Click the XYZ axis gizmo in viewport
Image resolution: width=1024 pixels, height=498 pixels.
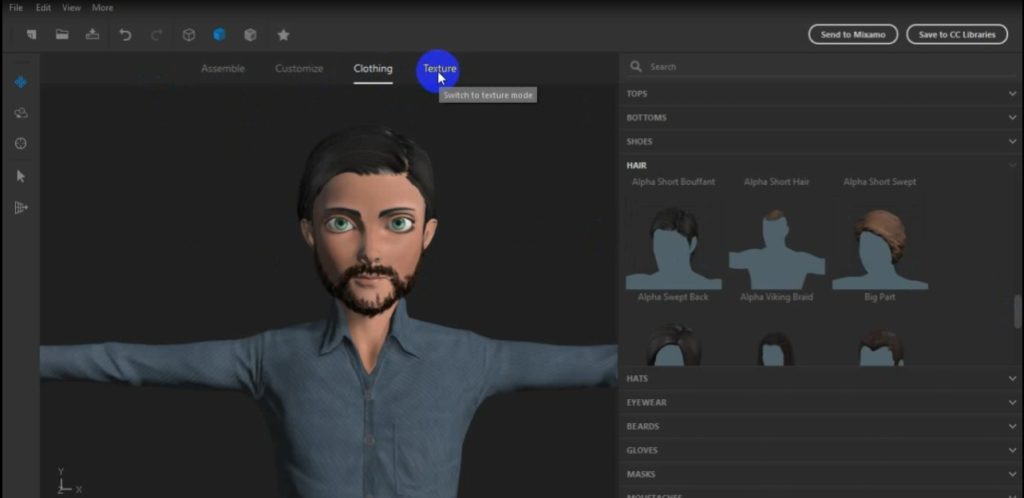point(67,482)
